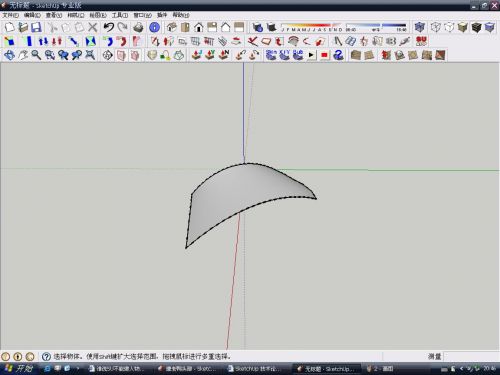Open the Tools (工具) menu
This screenshot has width=500, height=375.
(120, 15)
